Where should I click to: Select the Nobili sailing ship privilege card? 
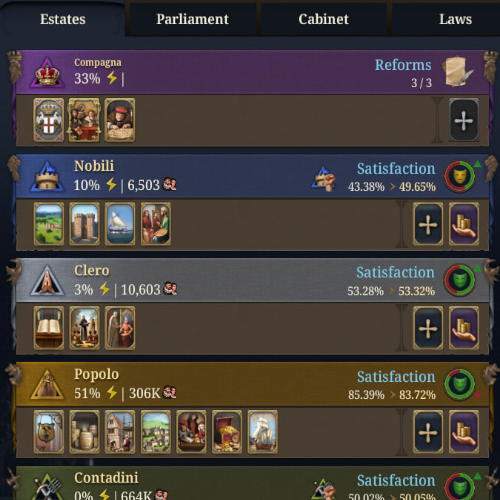pos(120,224)
